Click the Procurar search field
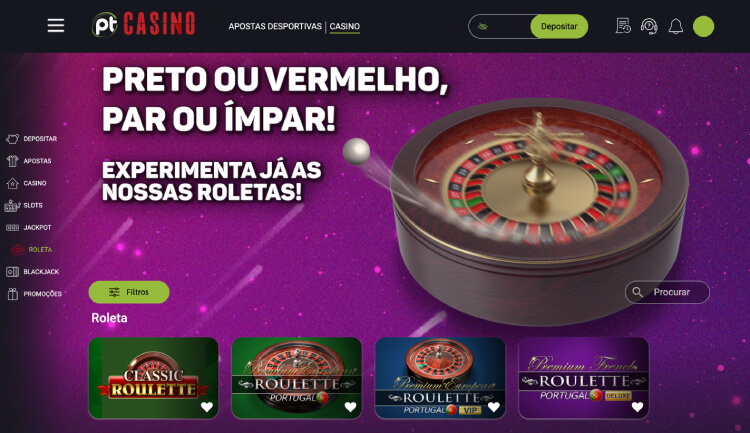Viewport: 750px width, 433px height. coord(667,292)
